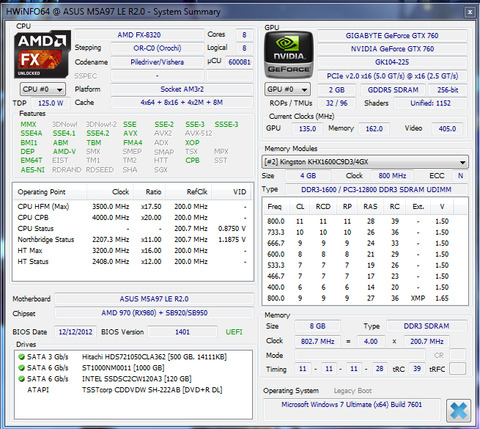The image size is (480, 429).
Task: Click green status icon for Hitachi drive
Action: pos(22,357)
